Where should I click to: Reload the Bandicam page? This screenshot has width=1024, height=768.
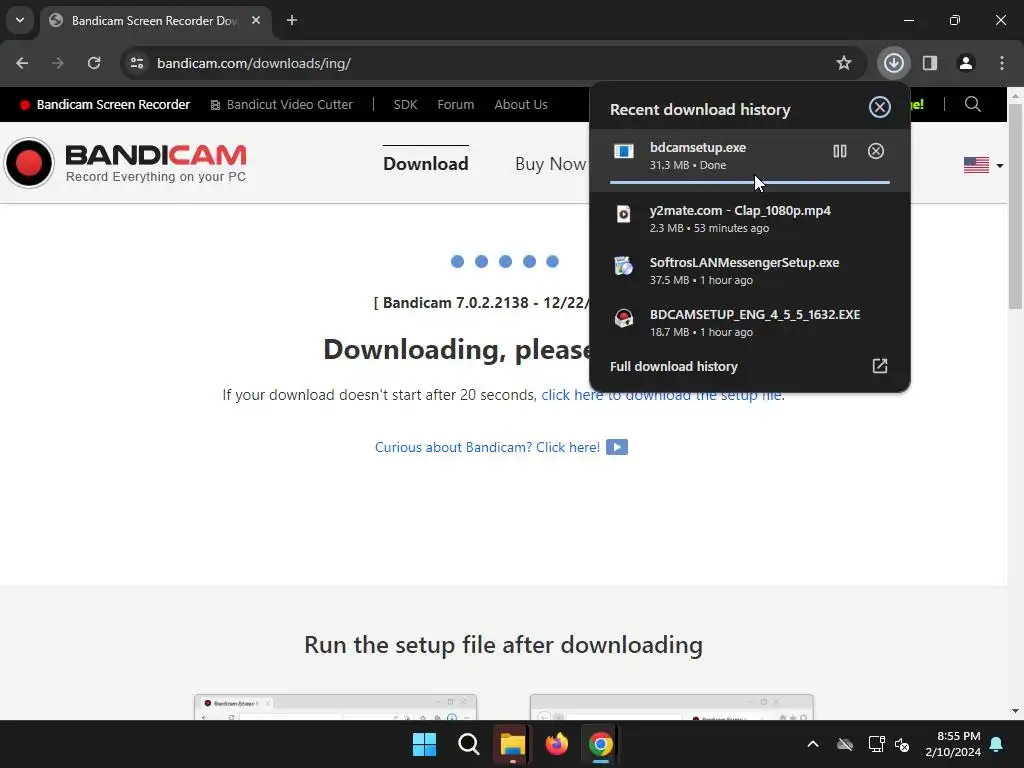coord(94,63)
